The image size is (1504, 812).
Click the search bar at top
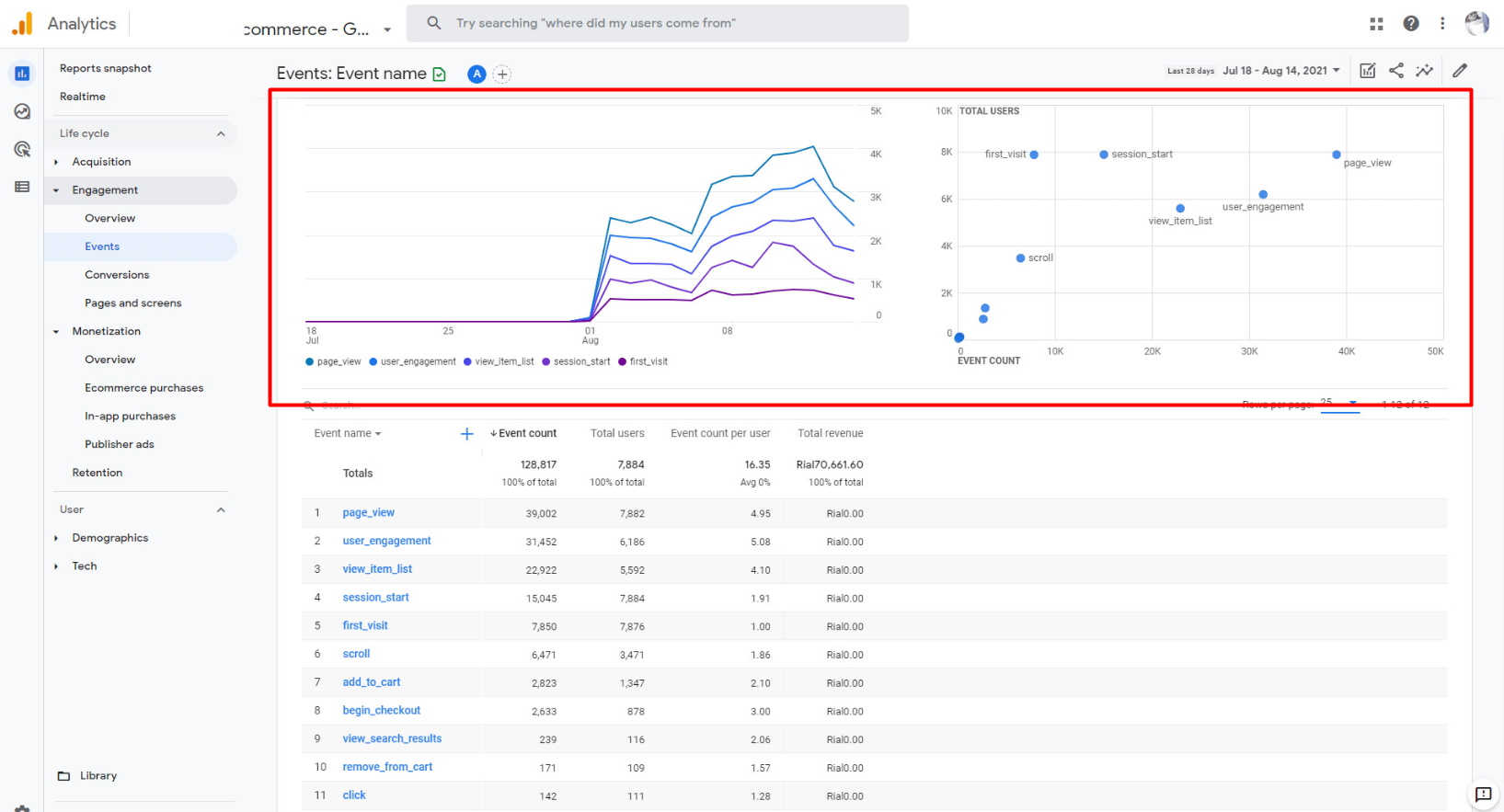click(x=658, y=23)
